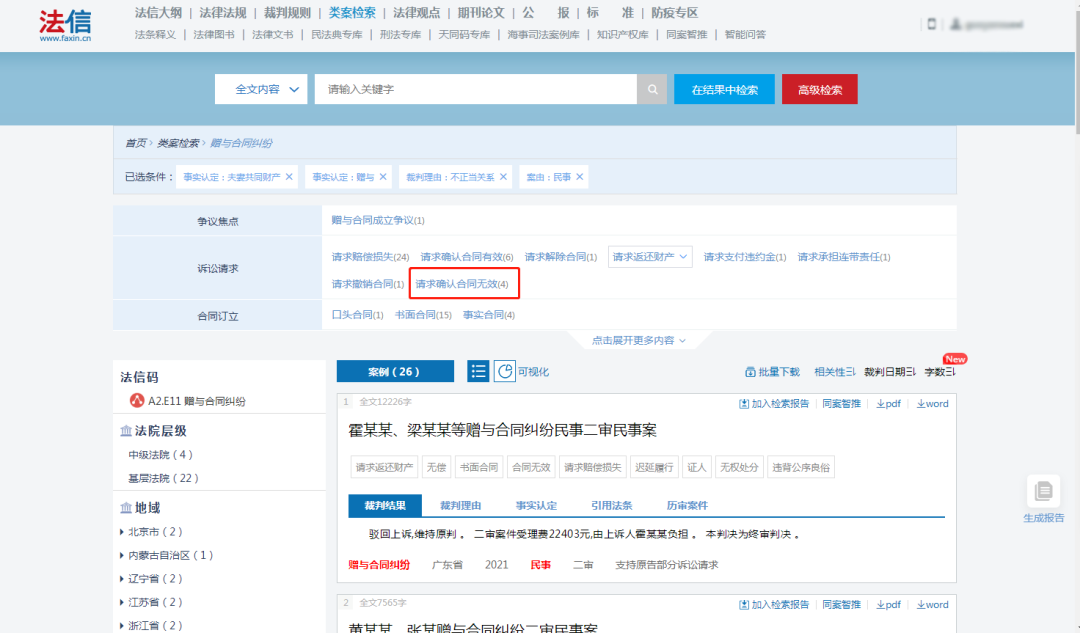Click the 首页 breadcrumb link

[135, 143]
